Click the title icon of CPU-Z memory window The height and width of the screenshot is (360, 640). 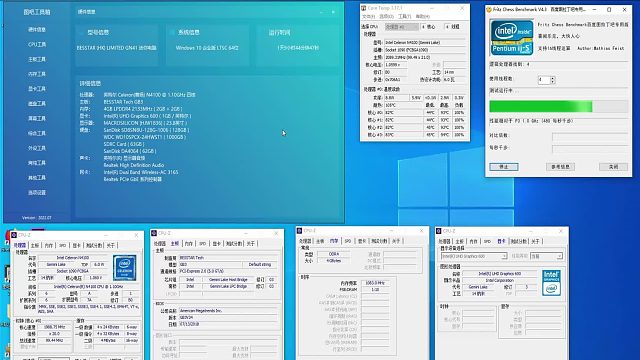[x=299, y=231]
